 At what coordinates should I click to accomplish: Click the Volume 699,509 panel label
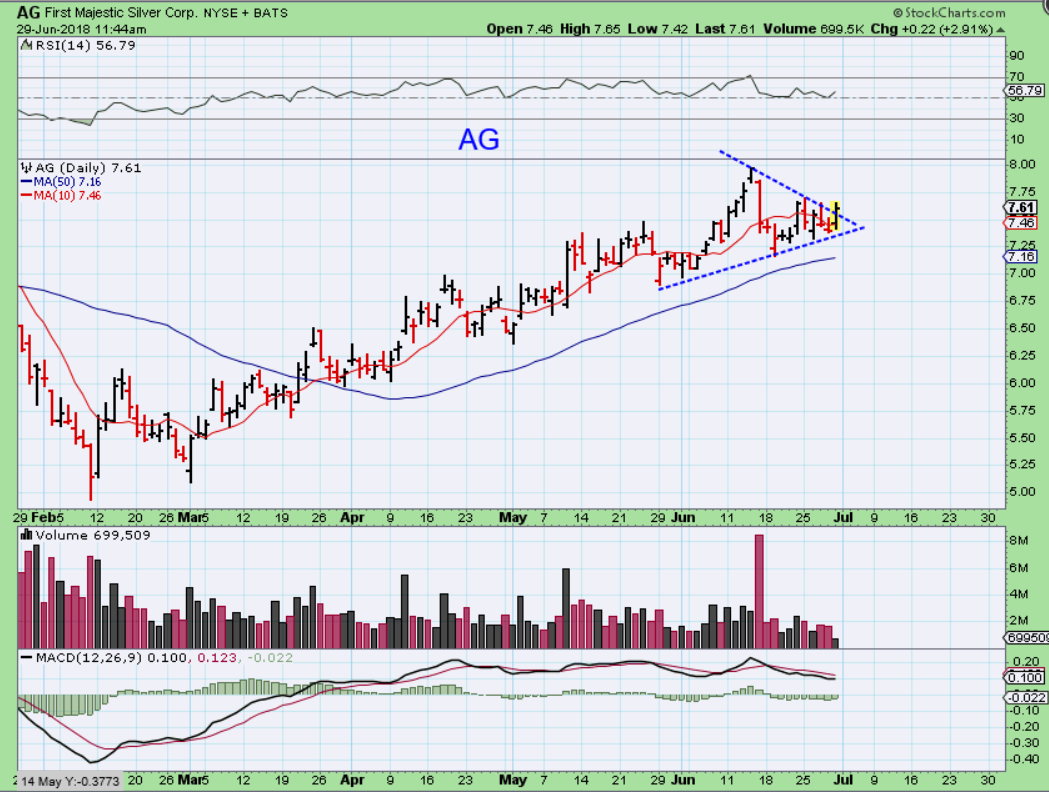coord(93,535)
